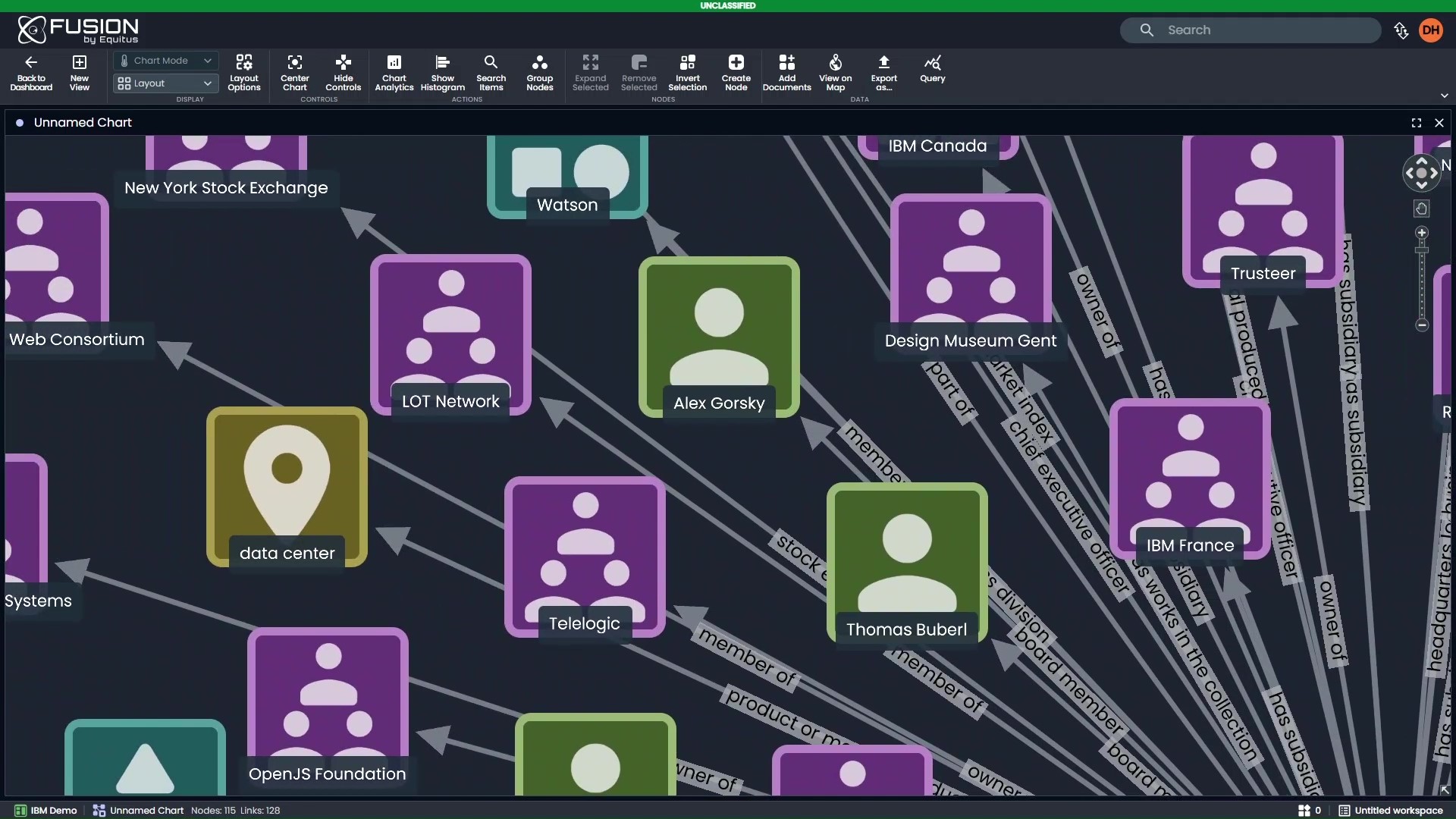Toggle fullscreen for Unnamed Chart

1417,123
